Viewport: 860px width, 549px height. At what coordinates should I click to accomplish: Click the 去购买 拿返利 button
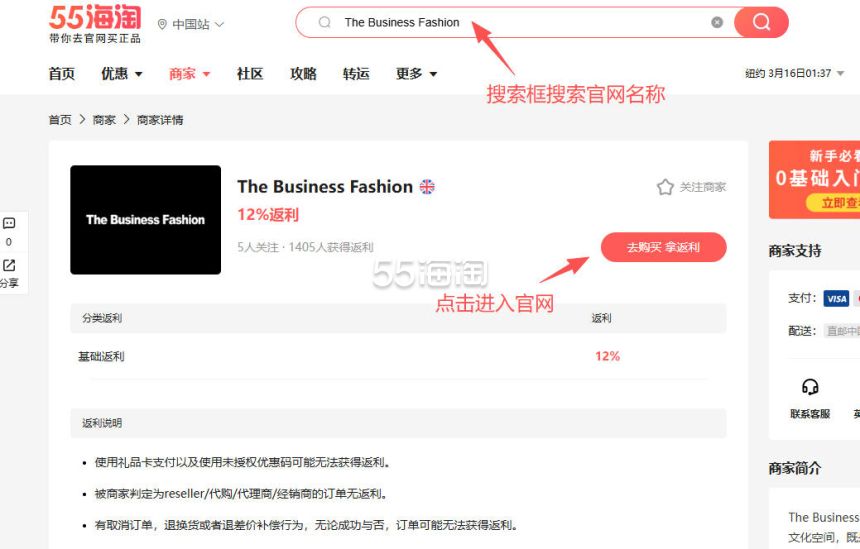pyautogui.click(x=663, y=247)
